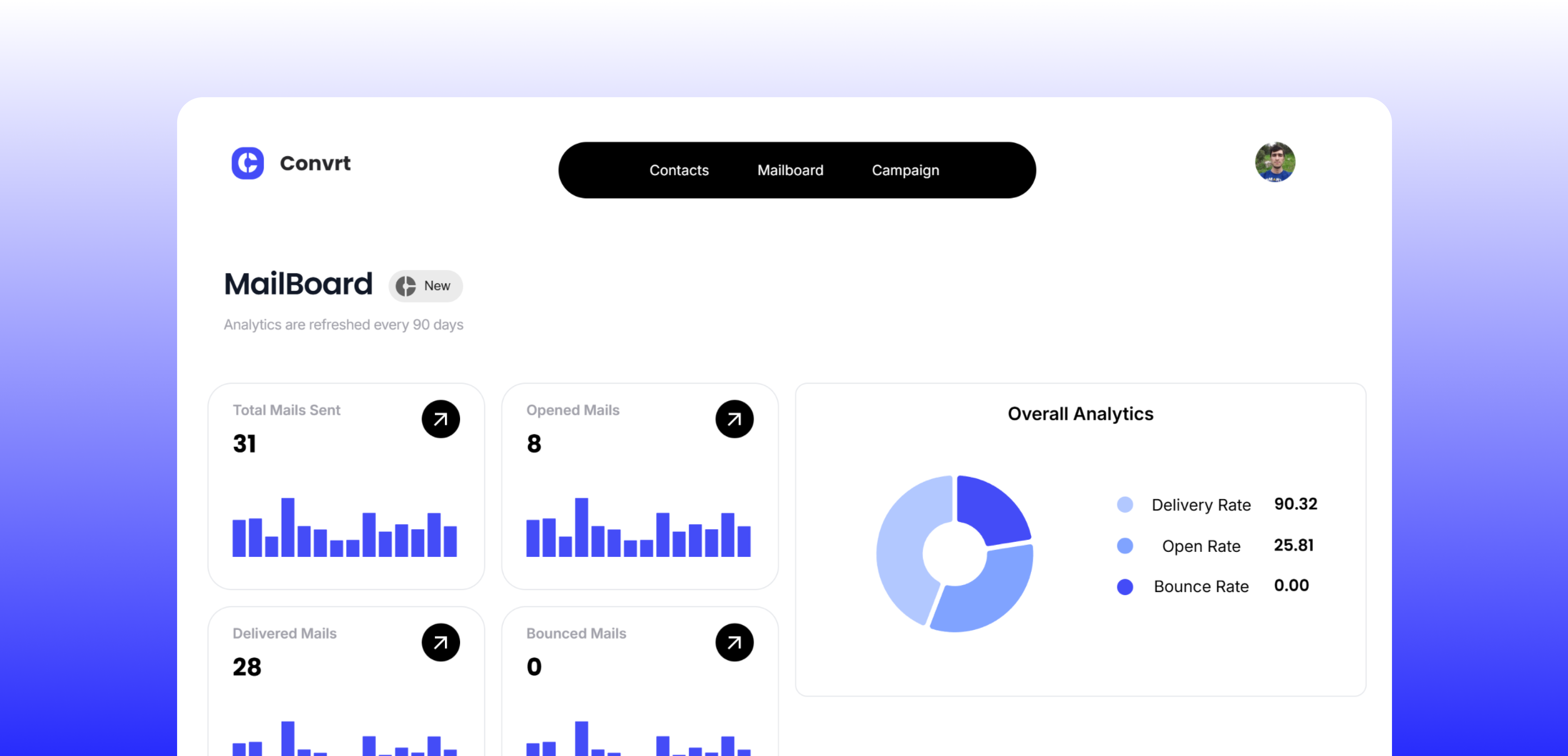Select the Delivery Rate legend dot
1568x756 pixels.
tap(1125, 505)
